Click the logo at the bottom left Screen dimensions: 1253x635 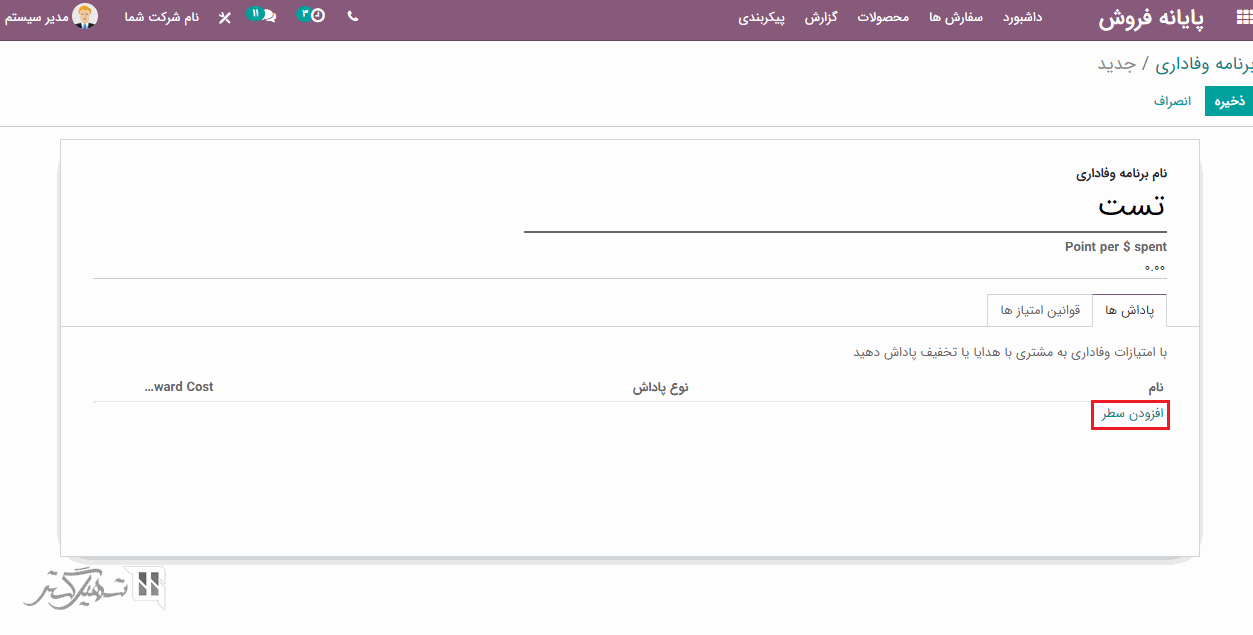[95, 588]
